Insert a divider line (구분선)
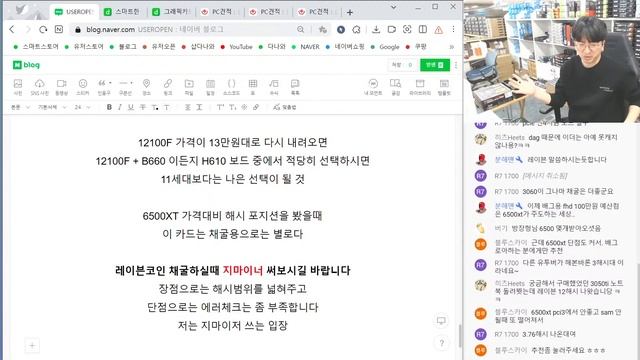Image resolution: width=640 pixels, height=360 pixels. [x=125, y=87]
